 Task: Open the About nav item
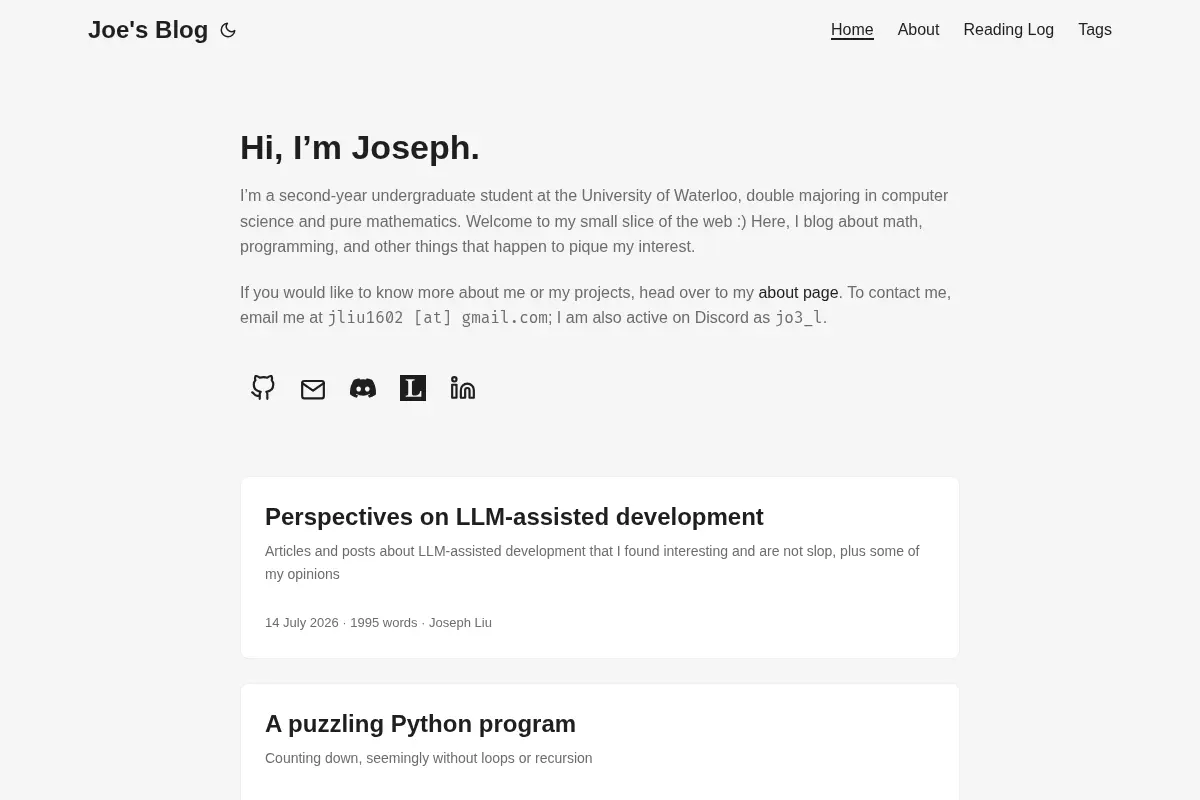(x=918, y=30)
